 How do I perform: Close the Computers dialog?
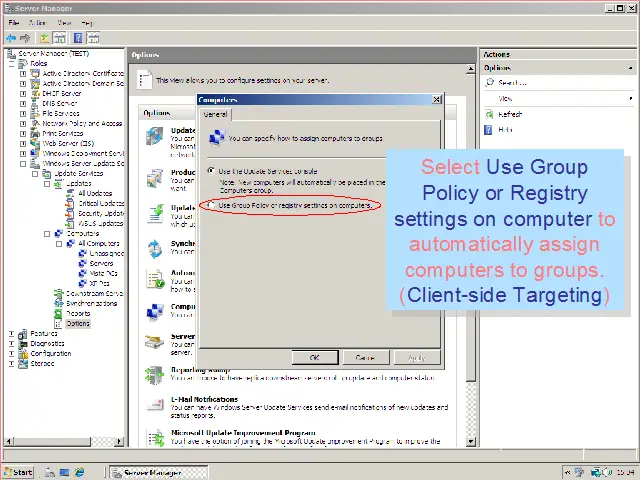coord(436,100)
